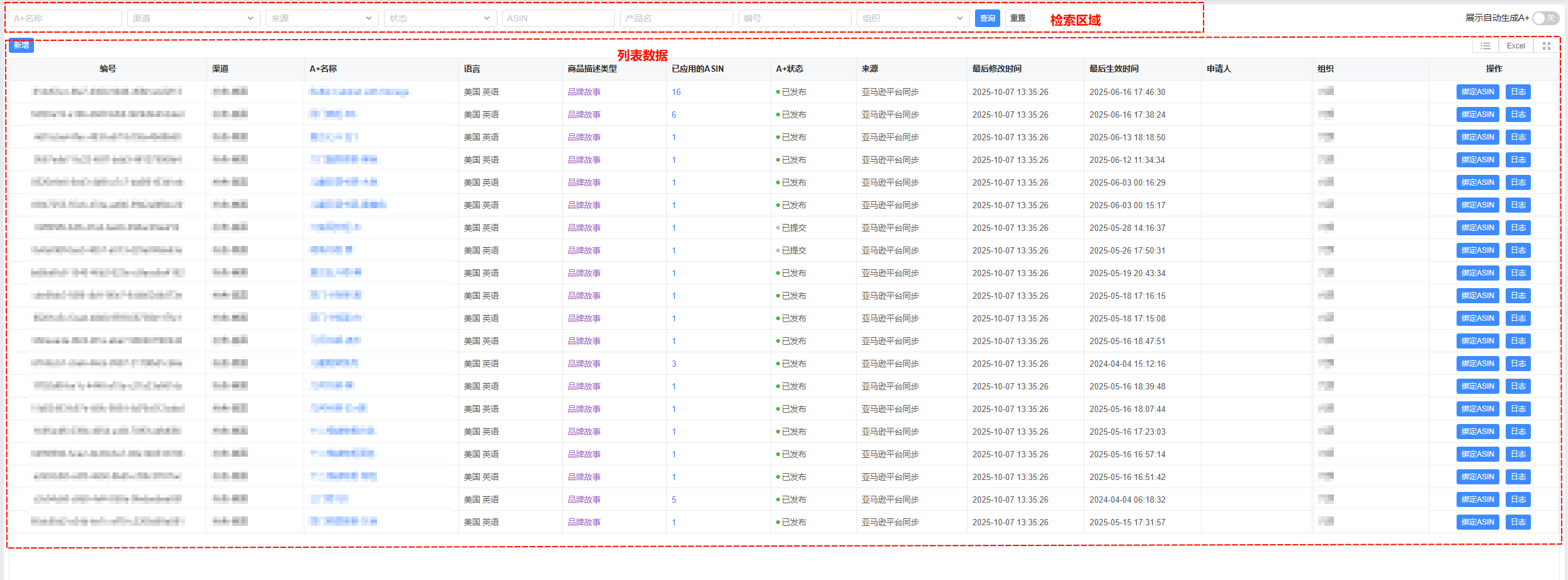The height and width of the screenshot is (580, 1568).
Task: Click the 查询 search button
Action: click(987, 18)
